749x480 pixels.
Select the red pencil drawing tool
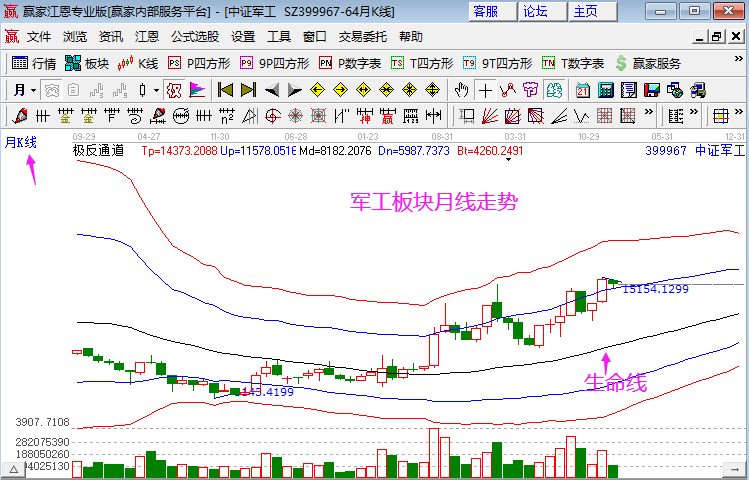tap(20, 116)
